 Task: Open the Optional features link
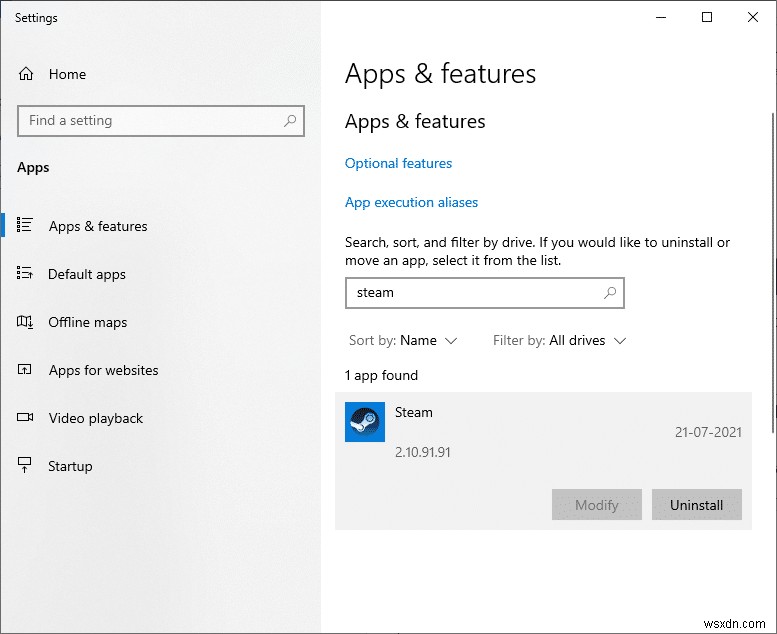tap(398, 163)
